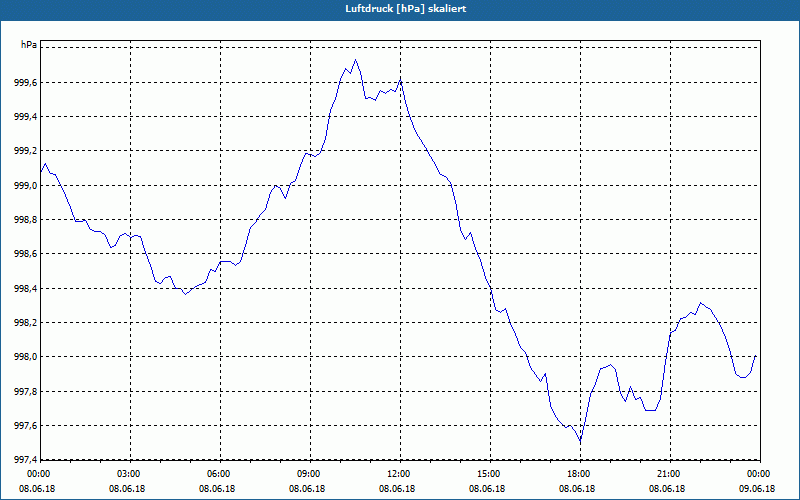Click the 18:00 time label
This screenshot has width=800, height=500.
pyautogui.click(x=580, y=474)
